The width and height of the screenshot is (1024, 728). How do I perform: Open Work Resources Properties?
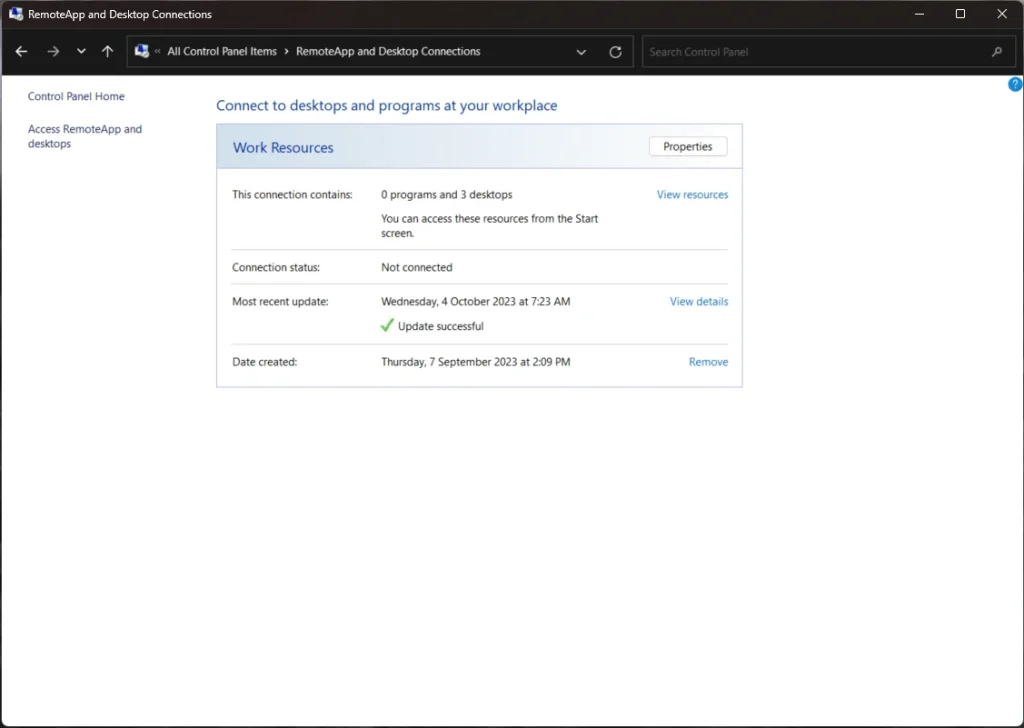pyautogui.click(x=688, y=146)
